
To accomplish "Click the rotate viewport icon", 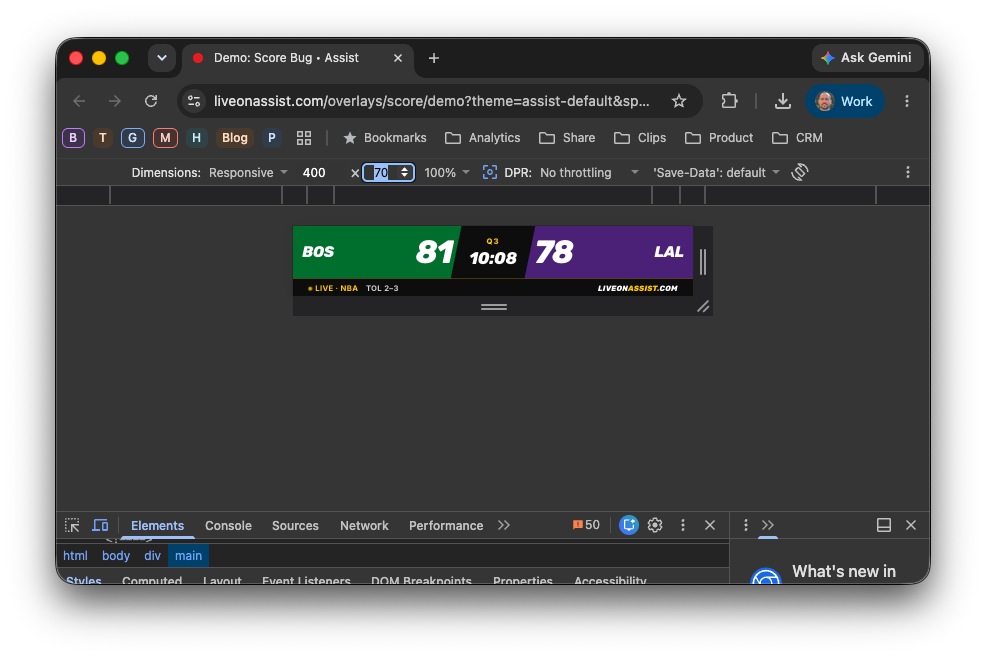I will pos(800,172).
